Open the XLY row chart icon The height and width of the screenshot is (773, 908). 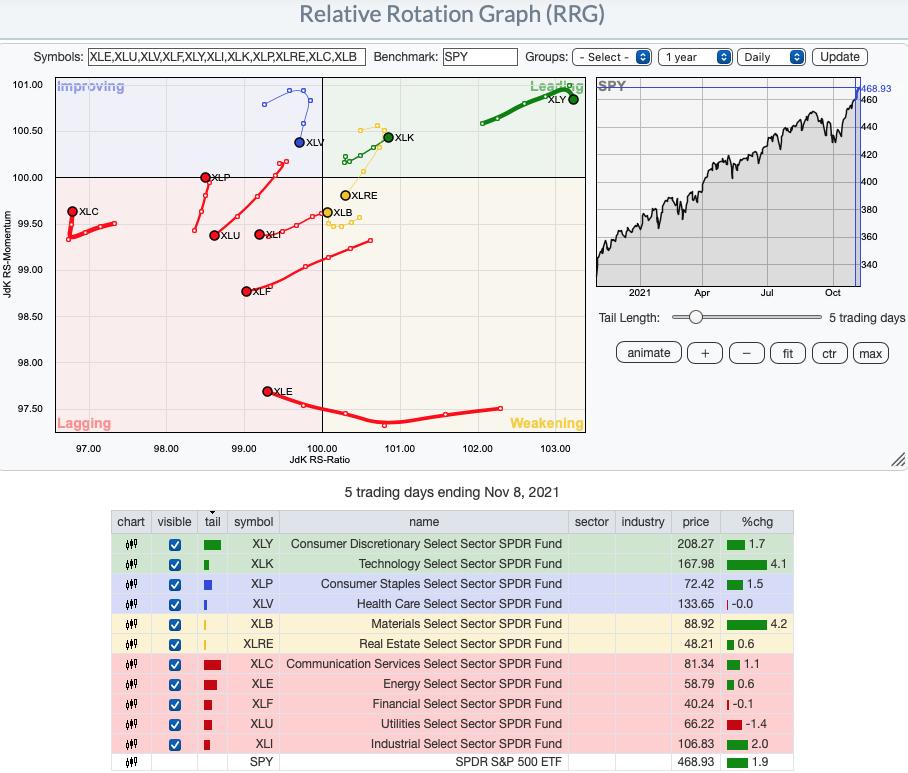click(131, 544)
